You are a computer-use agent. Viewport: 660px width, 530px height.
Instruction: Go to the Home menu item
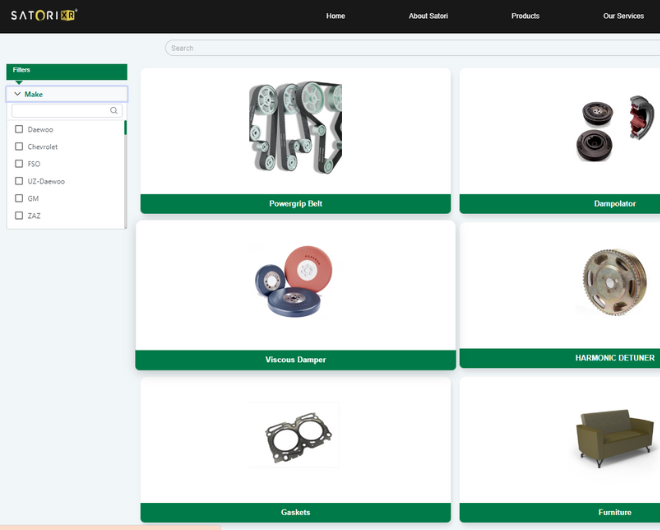[x=335, y=16]
